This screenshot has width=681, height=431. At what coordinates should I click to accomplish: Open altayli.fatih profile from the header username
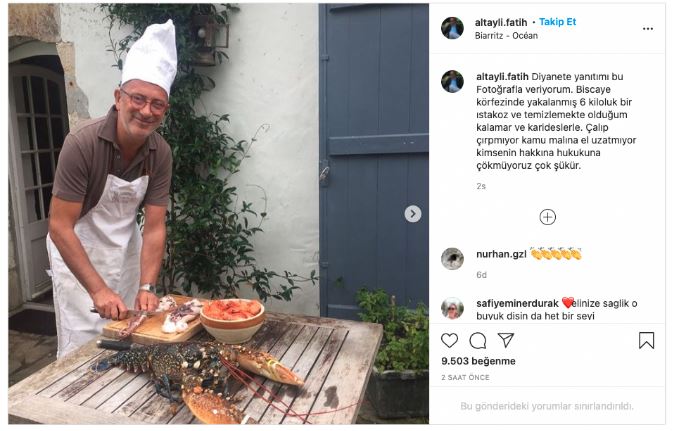[501, 22]
